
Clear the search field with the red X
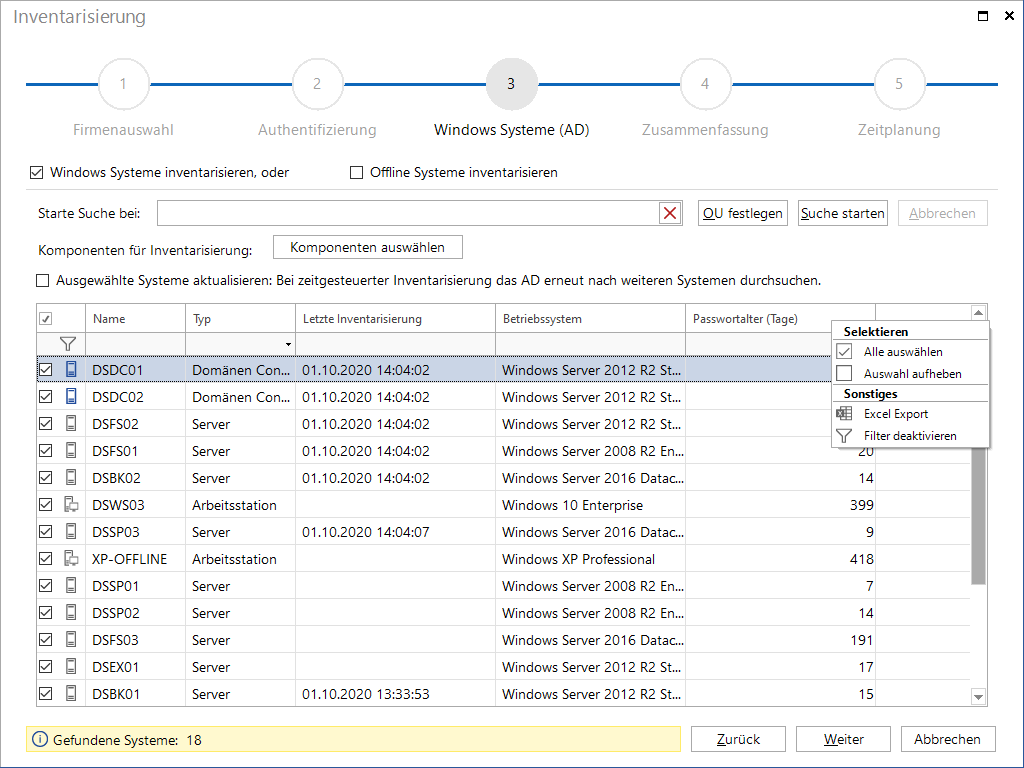(670, 213)
